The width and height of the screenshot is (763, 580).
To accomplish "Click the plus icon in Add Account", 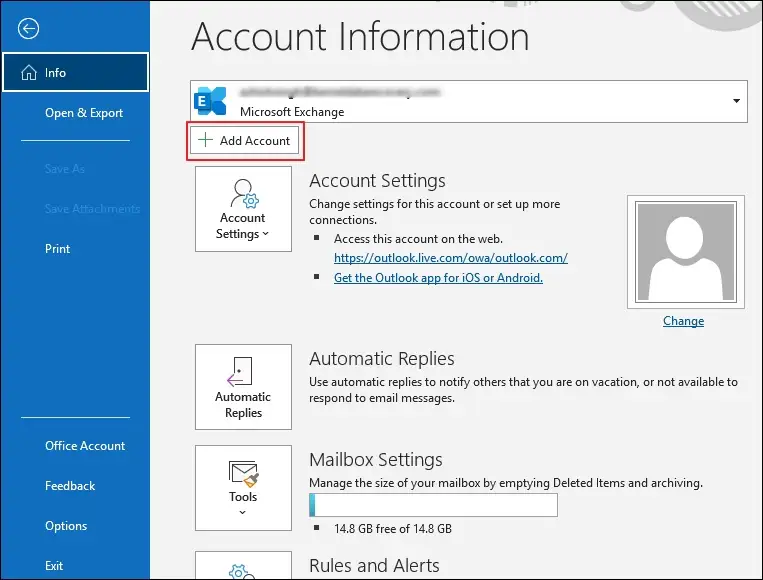I will [205, 140].
